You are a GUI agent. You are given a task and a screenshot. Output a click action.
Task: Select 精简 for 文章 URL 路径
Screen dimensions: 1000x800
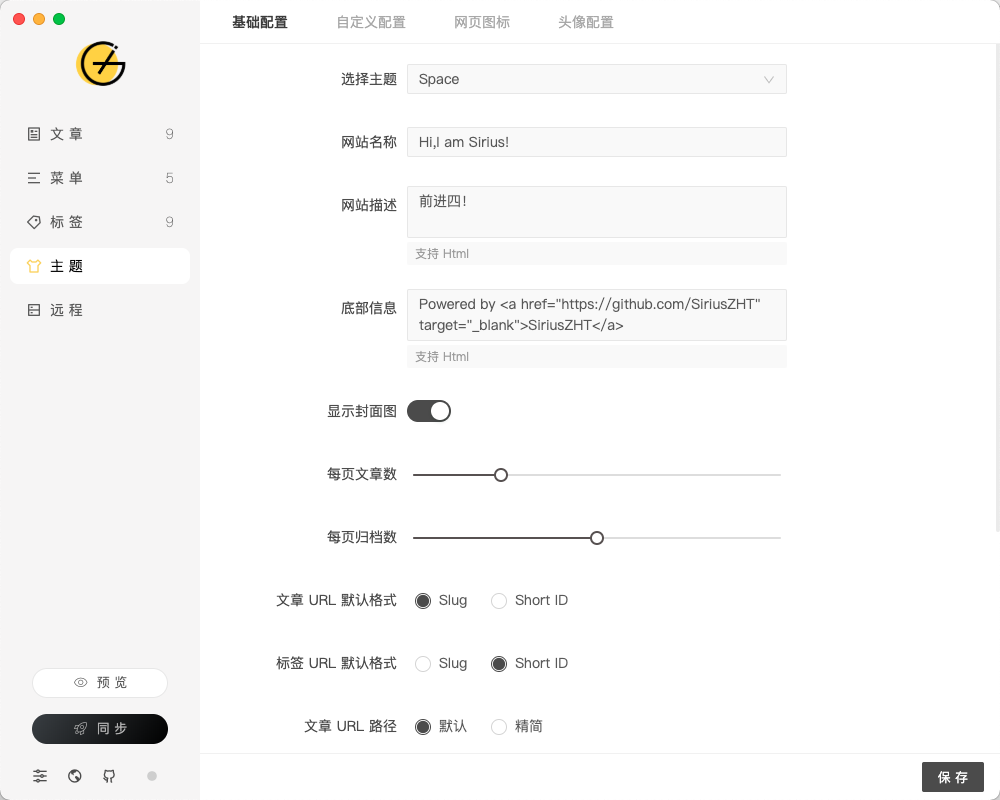pos(499,727)
